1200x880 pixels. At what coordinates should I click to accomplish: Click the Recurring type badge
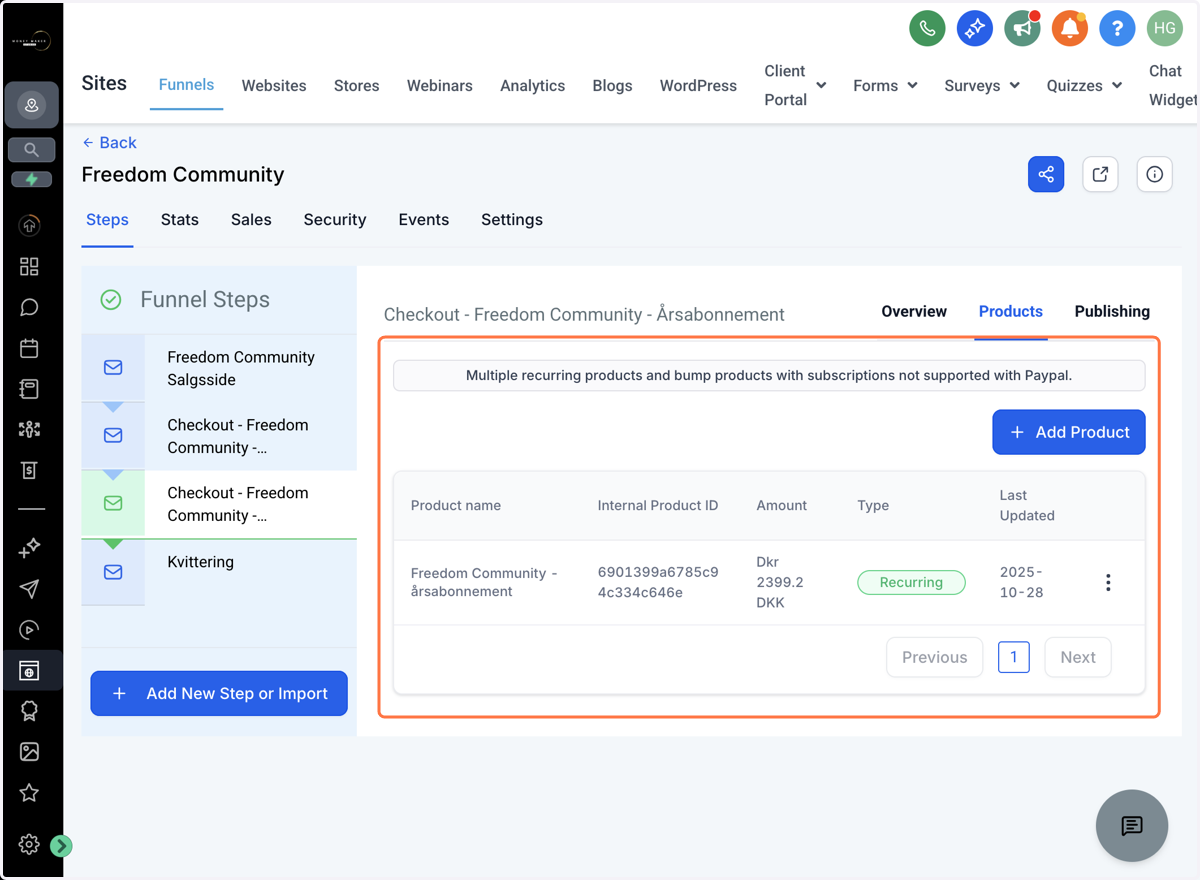(911, 583)
